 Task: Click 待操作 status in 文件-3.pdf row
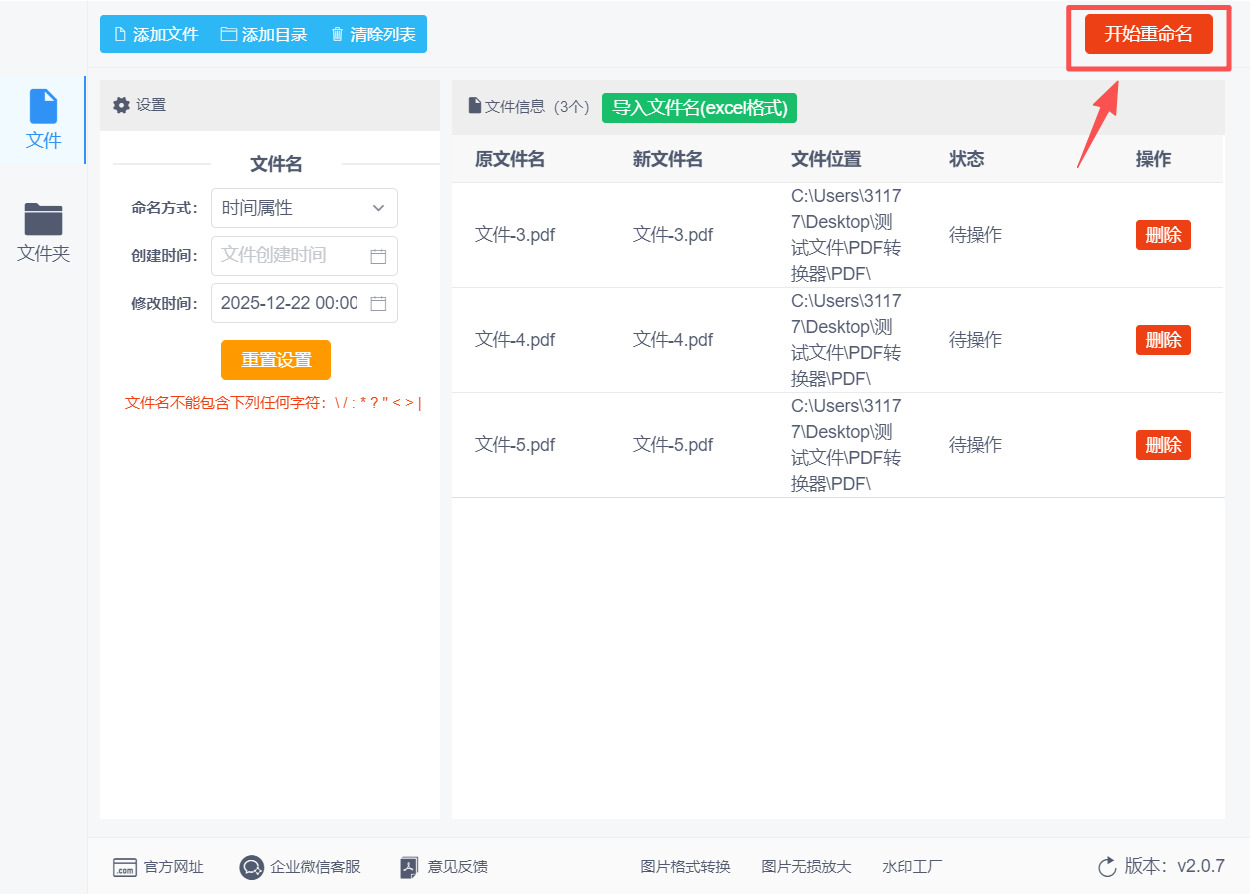pyautogui.click(x=975, y=235)
